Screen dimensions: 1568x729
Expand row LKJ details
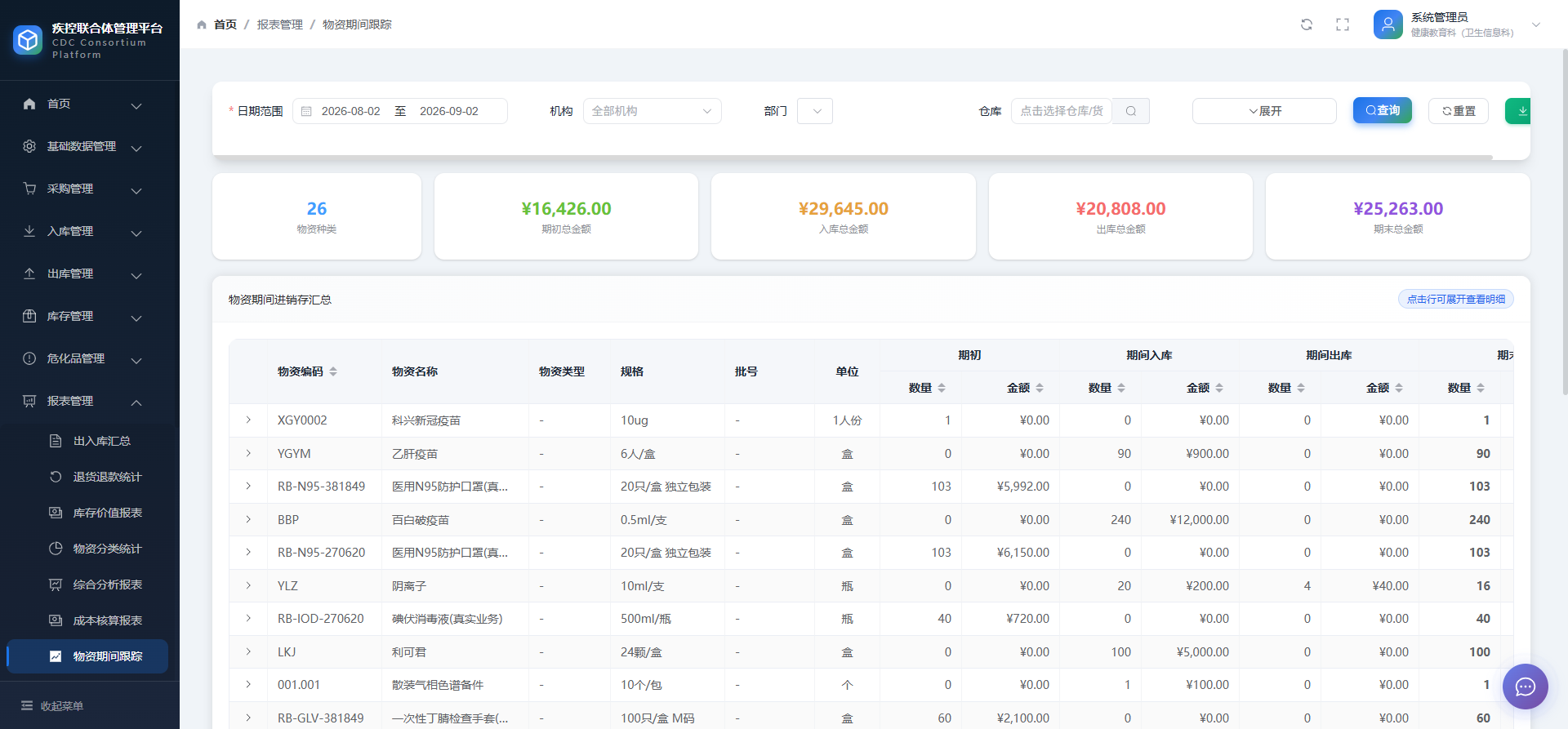[x=248, y=651]
